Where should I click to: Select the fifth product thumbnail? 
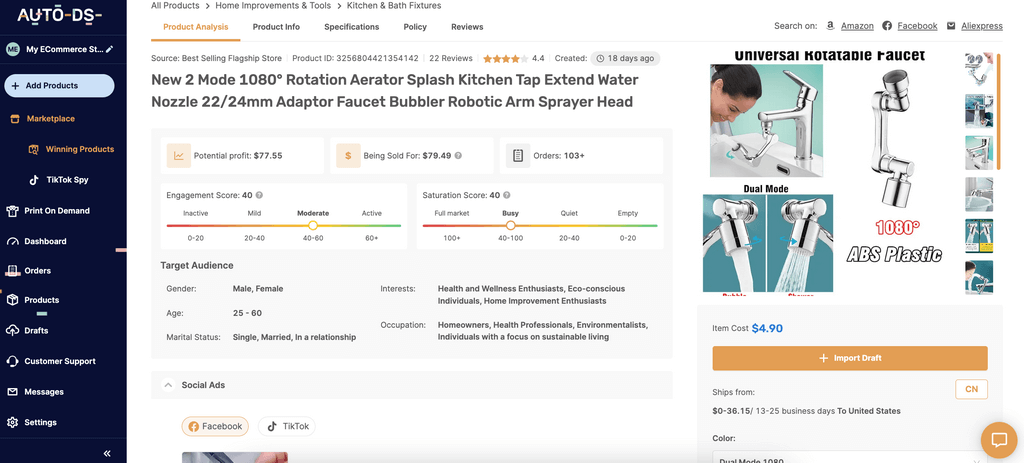click(x=979, y=236)
